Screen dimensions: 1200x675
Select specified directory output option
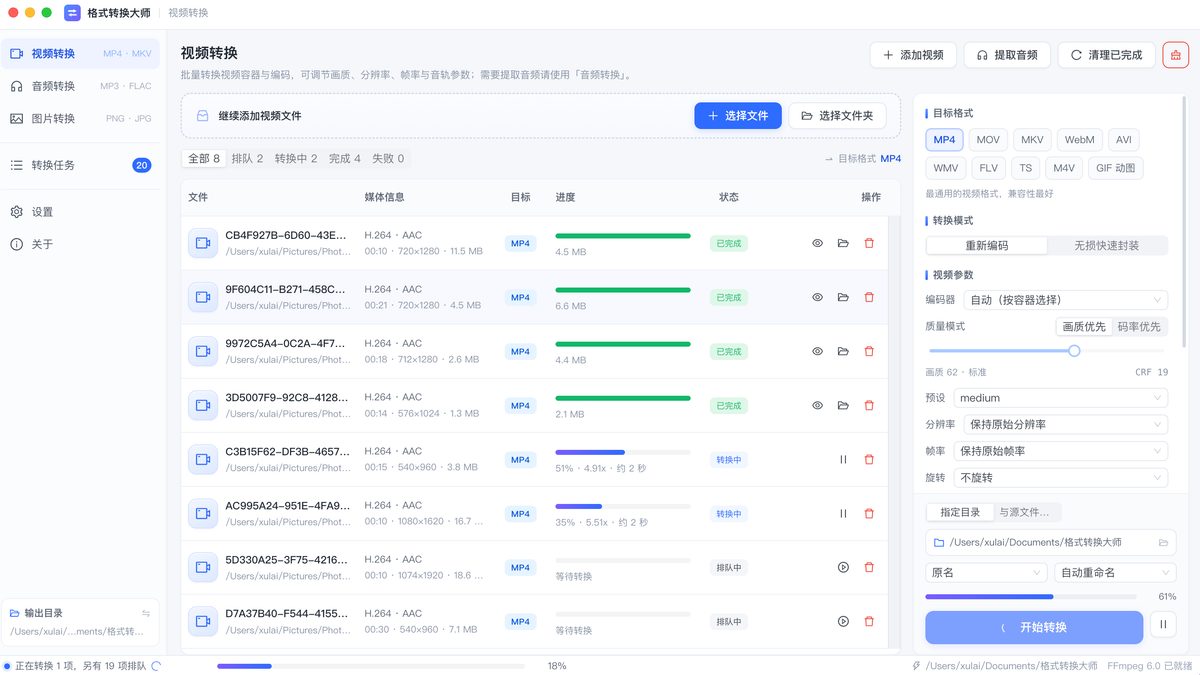pyautogui.click(x=960, y=512)
